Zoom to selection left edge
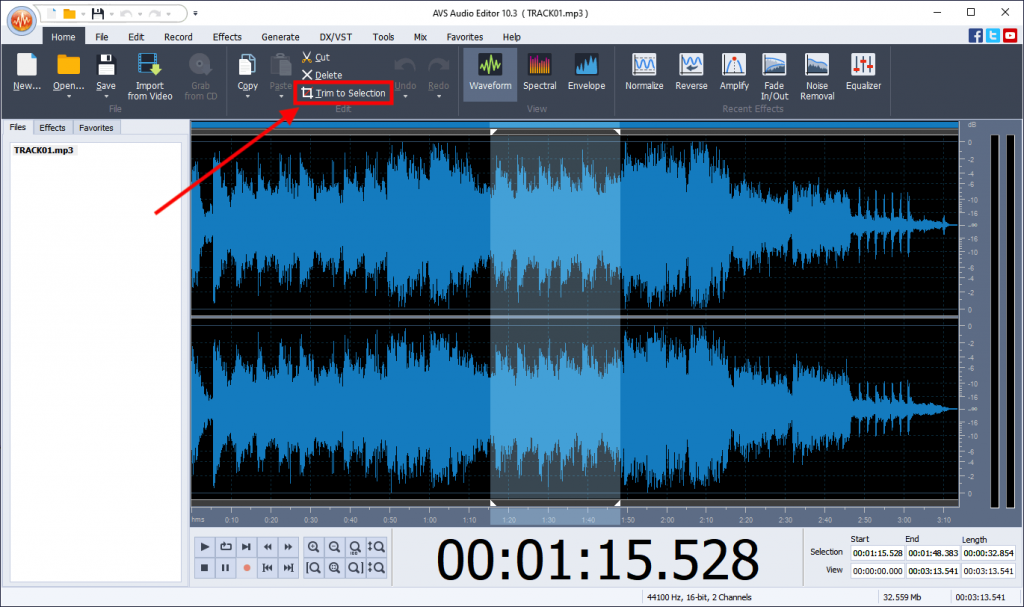The height and width of the screenshot is (607, 1024). pos(313,568)
